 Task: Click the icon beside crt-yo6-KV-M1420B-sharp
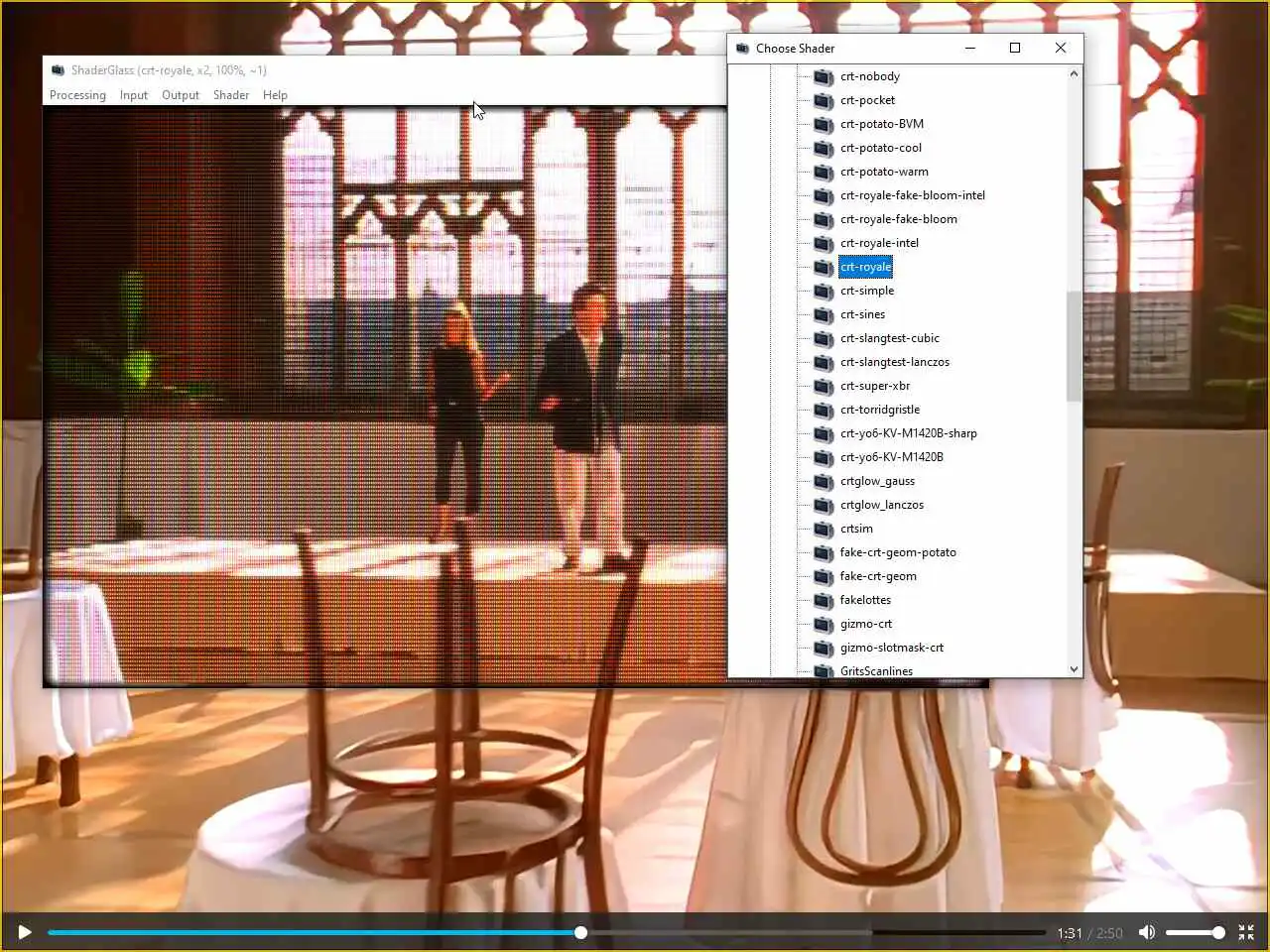tap(824, 433)
